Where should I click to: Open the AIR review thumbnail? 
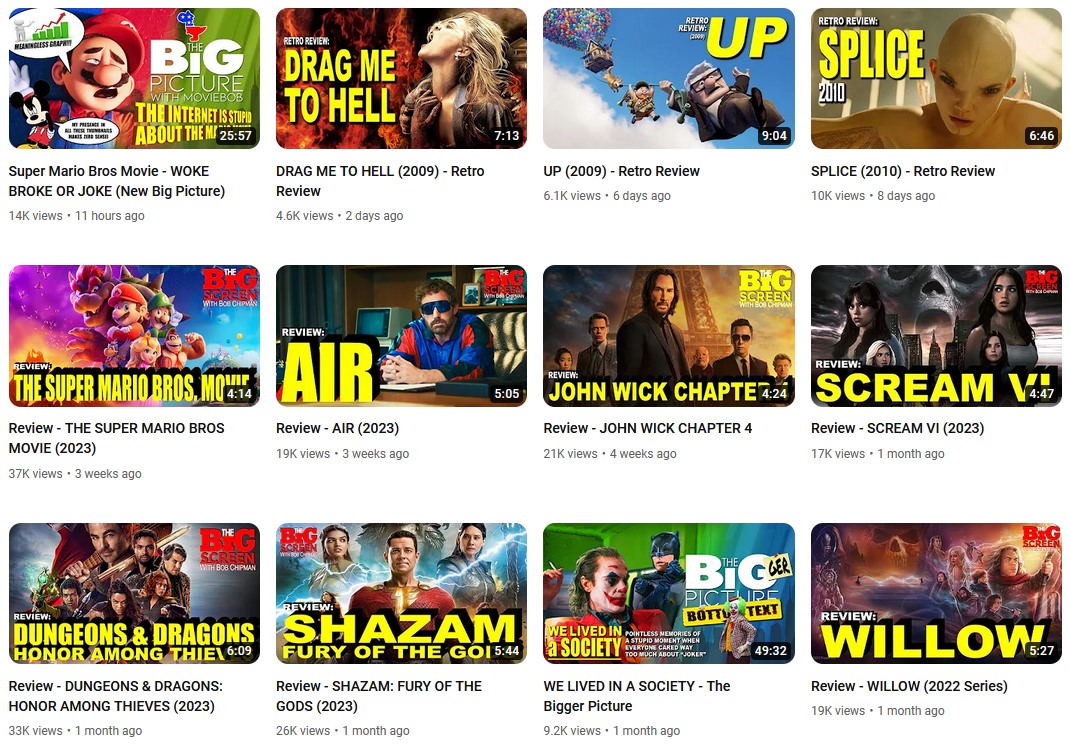401,336
